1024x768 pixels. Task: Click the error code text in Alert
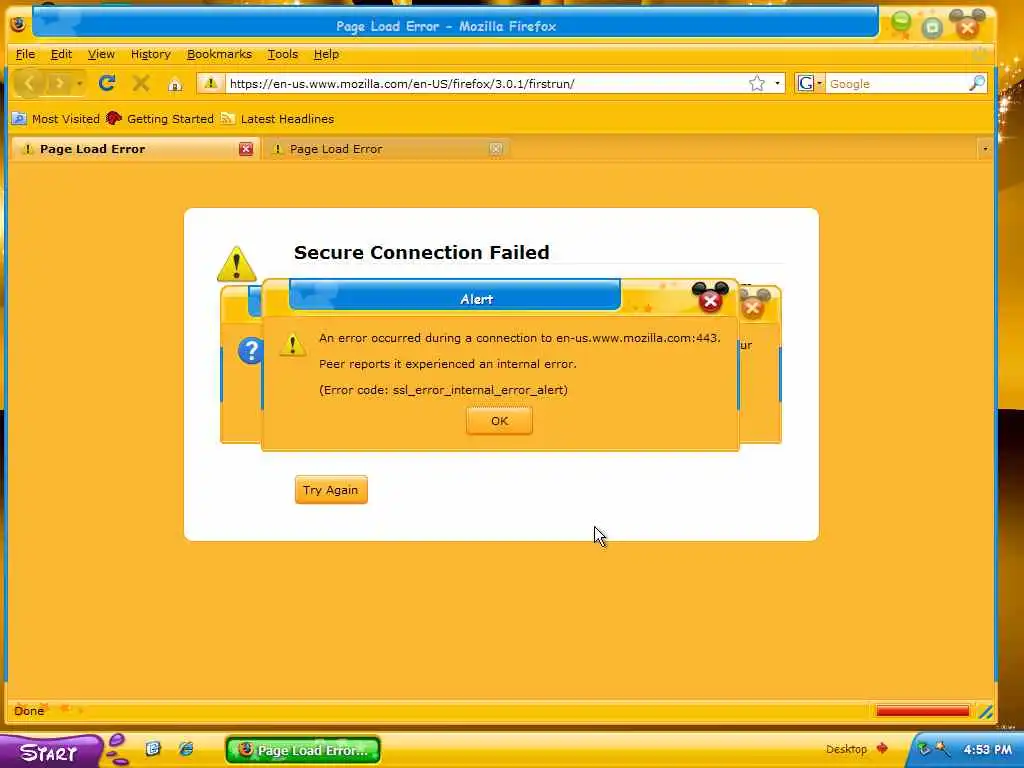[x=443, y=390]
